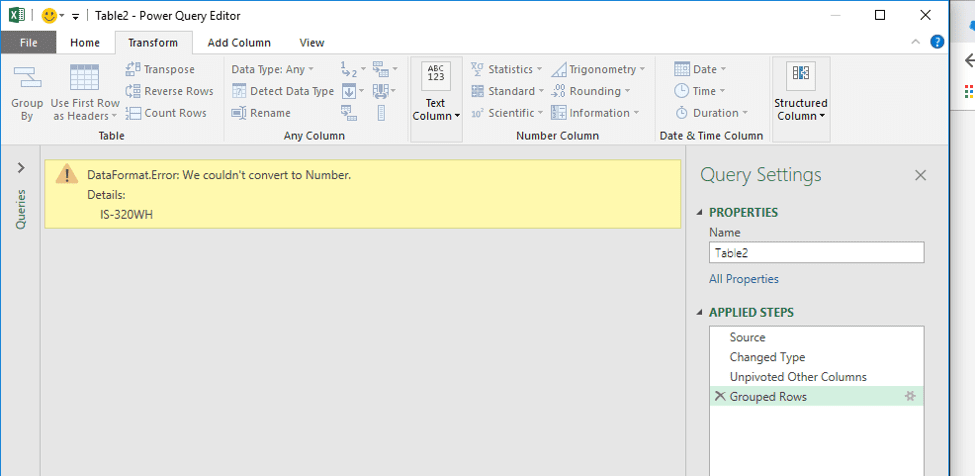Open the All Properties link
The height and width of the screenshot is (476, 975).
tap(743, 279)
